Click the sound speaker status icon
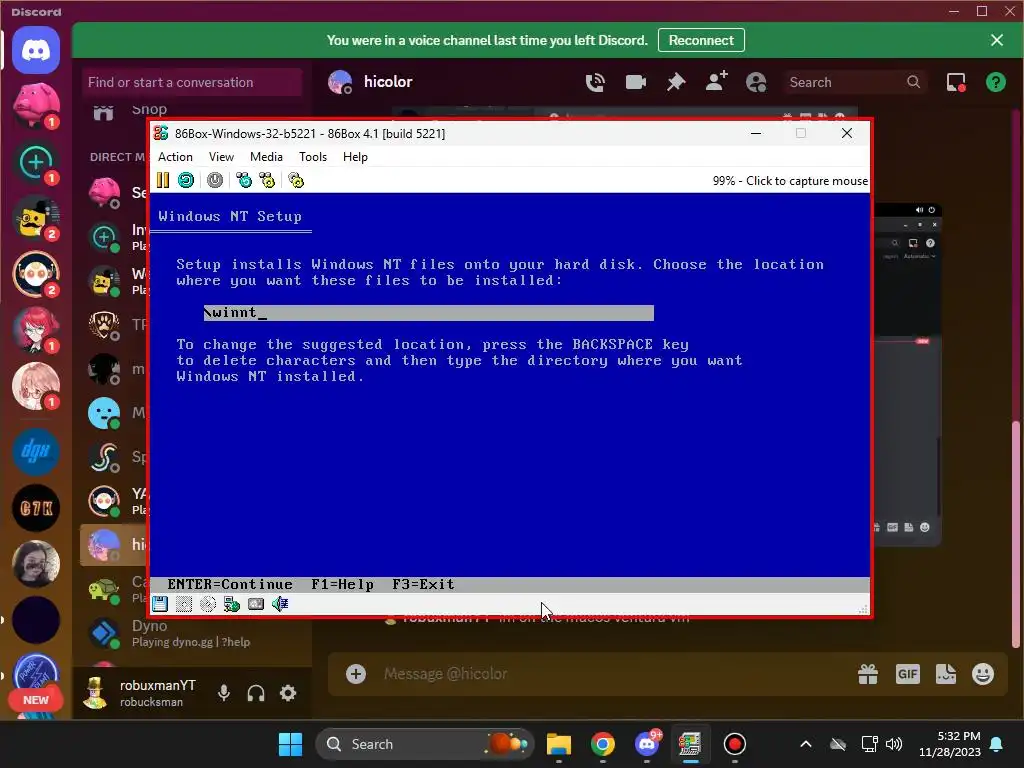 pos(280,604)
